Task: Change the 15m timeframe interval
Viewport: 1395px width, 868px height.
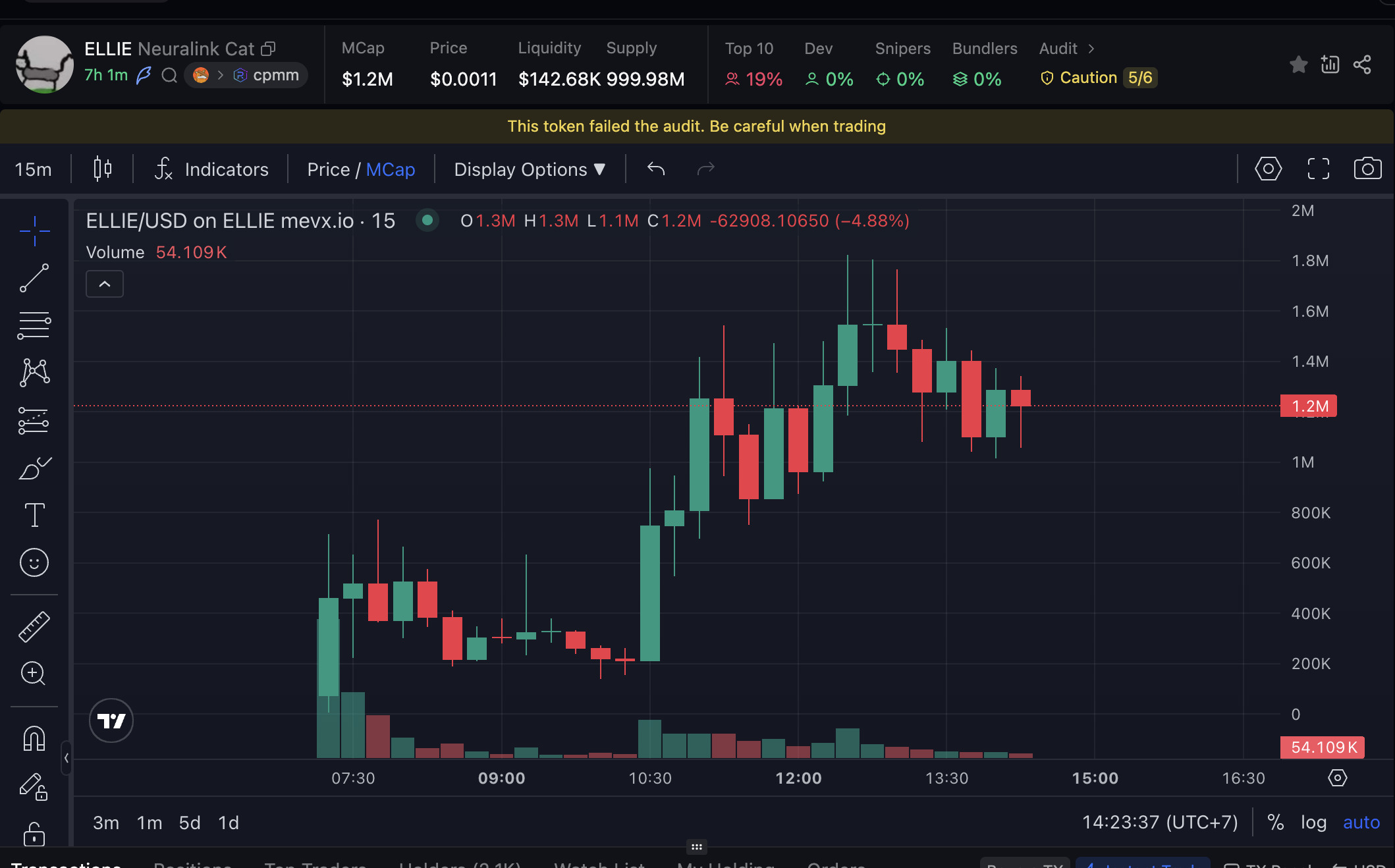Action: tap(34, 169)
